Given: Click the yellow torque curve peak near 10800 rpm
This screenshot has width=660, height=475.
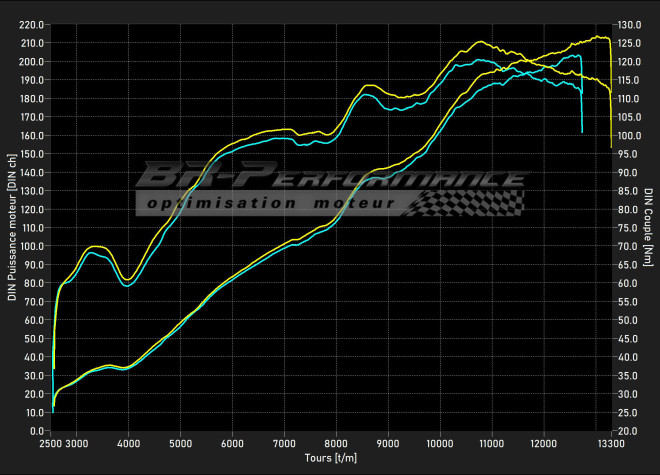Looking at the screenshot, I should (x=482, y=42).
